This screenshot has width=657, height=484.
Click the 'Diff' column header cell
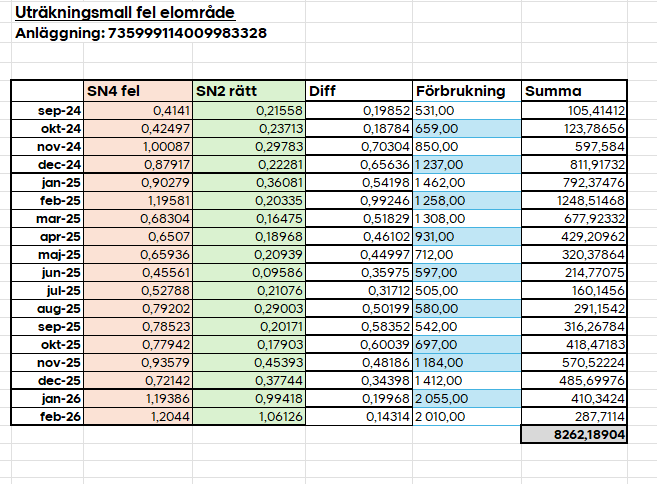359,91
